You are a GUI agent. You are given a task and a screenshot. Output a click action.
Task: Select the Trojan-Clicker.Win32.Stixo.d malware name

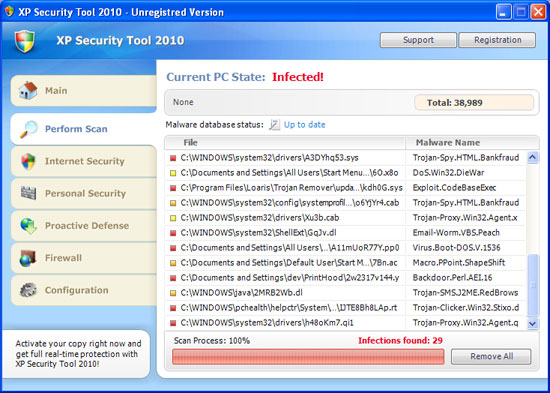[466, 308]
